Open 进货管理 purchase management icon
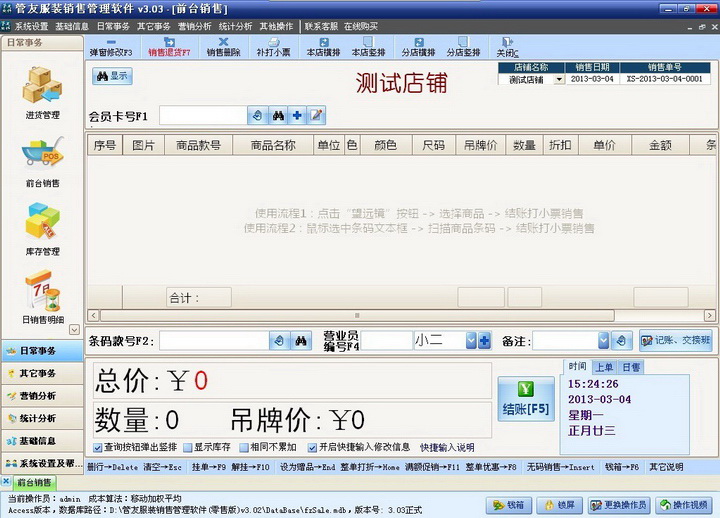 click(42, 90)
